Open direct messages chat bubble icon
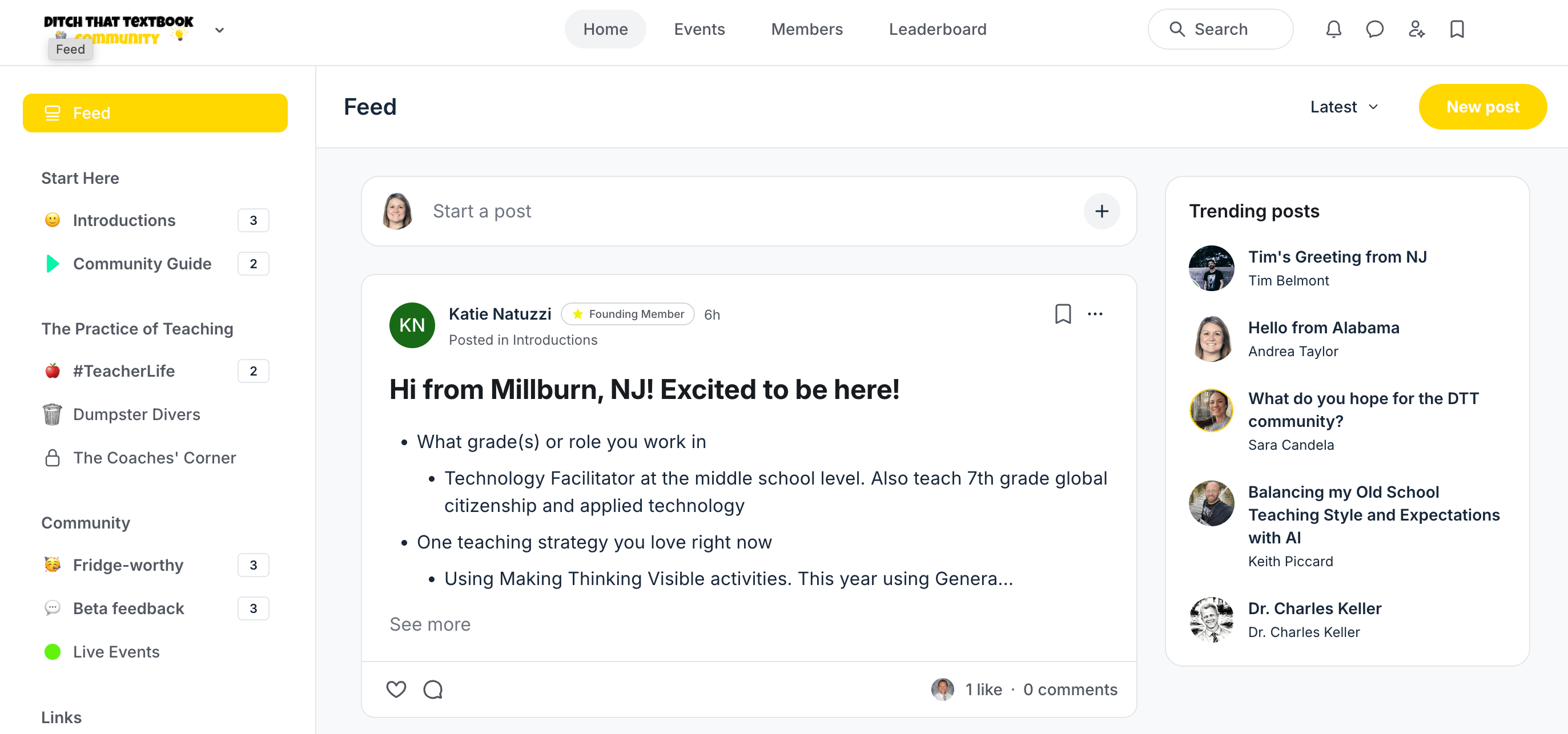This screenshot has height=734, width=1568. [1374, 29]
